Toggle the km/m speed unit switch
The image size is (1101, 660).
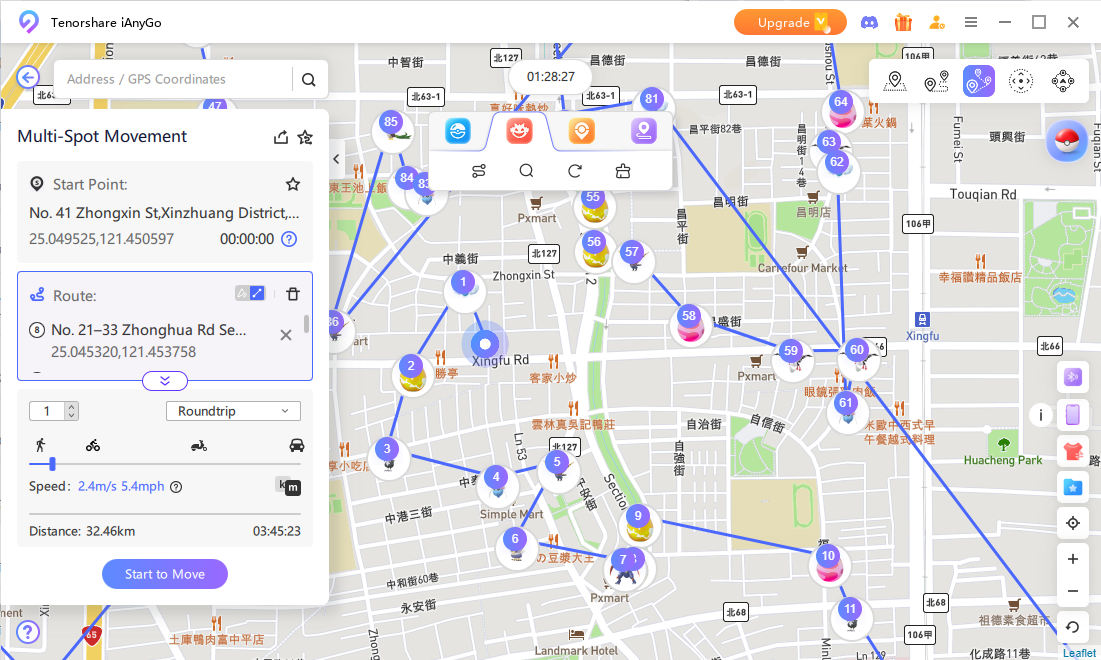click(288, 486)
